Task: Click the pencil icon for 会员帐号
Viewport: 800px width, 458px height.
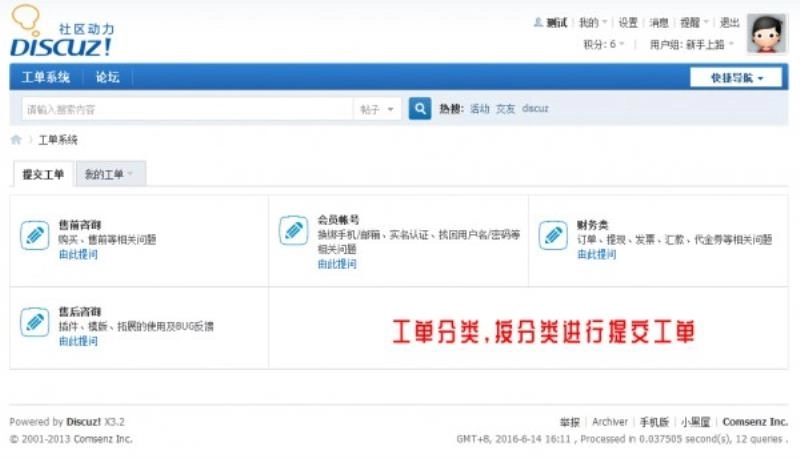Action: (x=294, y=230)
